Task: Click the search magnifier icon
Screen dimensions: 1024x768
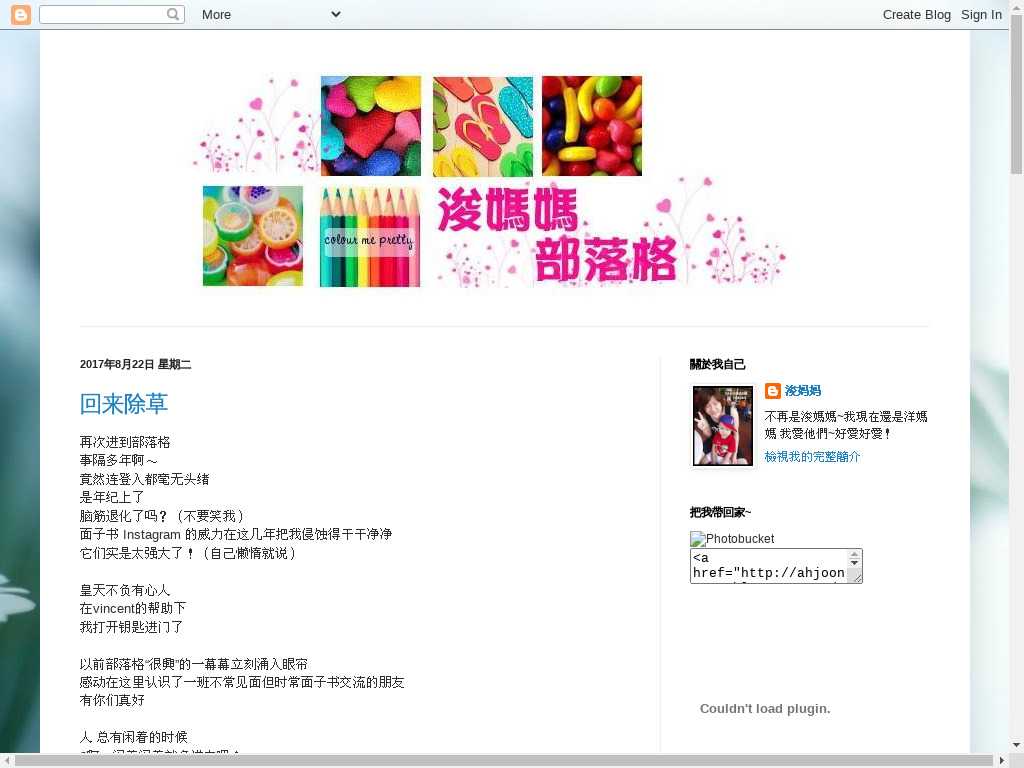Action: (x=173, y=14)
